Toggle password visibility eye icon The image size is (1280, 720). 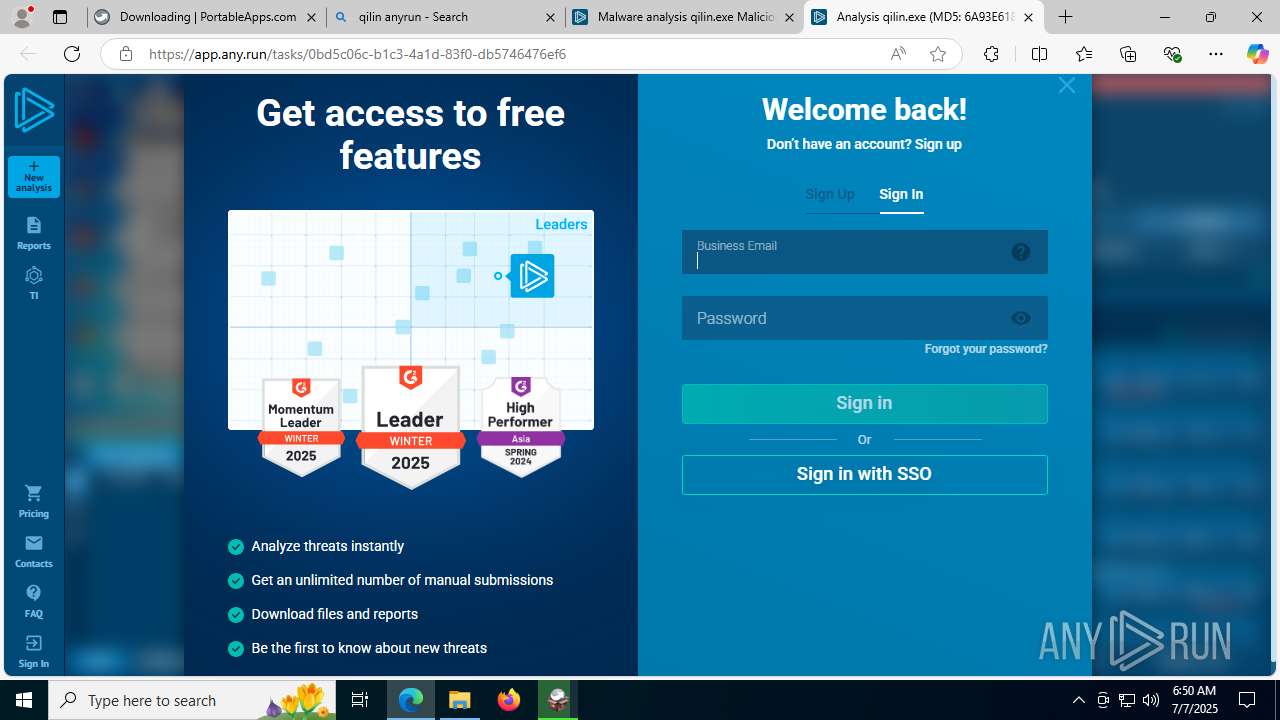coord(1021,318)
